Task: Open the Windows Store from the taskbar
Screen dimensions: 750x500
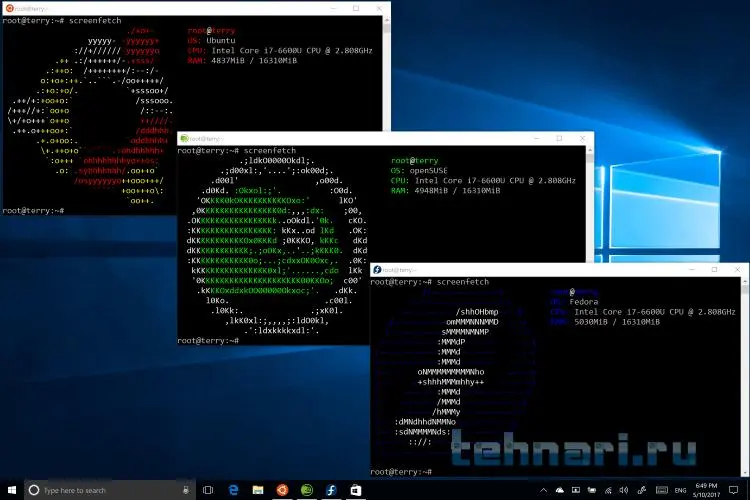Action: (356, 490)
